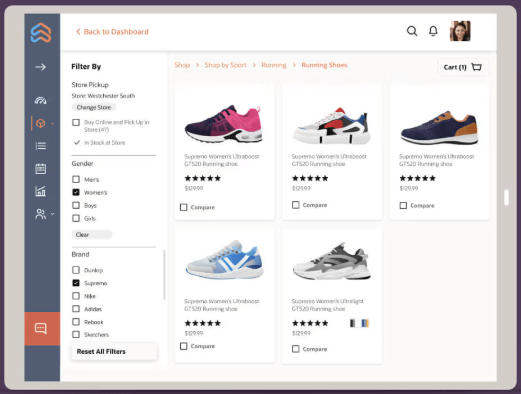Open the analytics chart icon in sidebar
Screen dimensions: 521x394
tap(41, 191)
